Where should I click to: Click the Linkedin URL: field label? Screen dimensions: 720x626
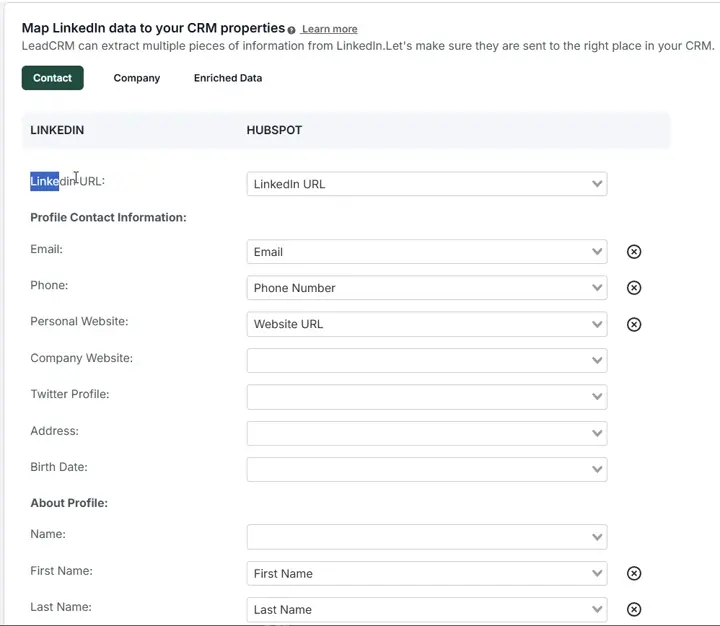tap(68, 181)
